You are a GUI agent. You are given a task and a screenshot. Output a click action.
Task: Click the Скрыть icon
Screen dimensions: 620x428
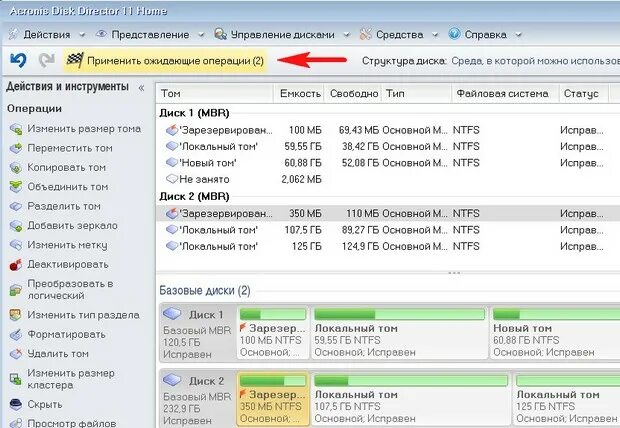point(16,404)
